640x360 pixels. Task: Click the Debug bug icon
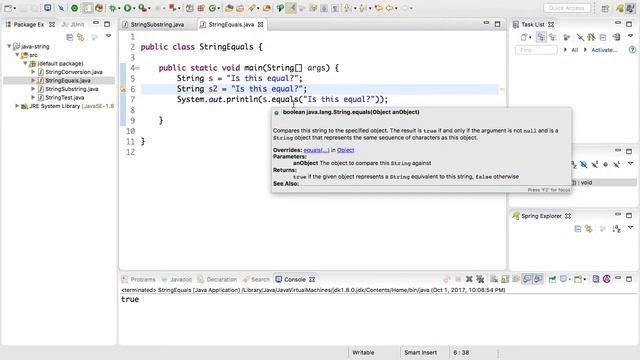(x=112, y=8)
